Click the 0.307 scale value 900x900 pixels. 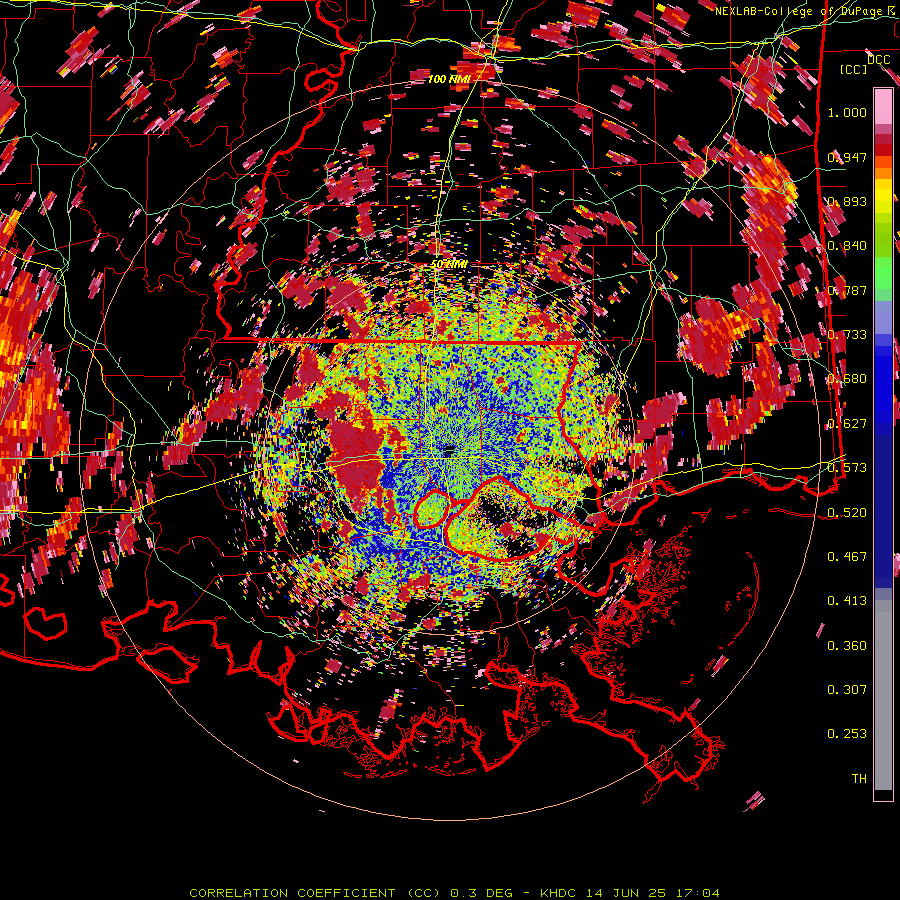click(847, 689)
